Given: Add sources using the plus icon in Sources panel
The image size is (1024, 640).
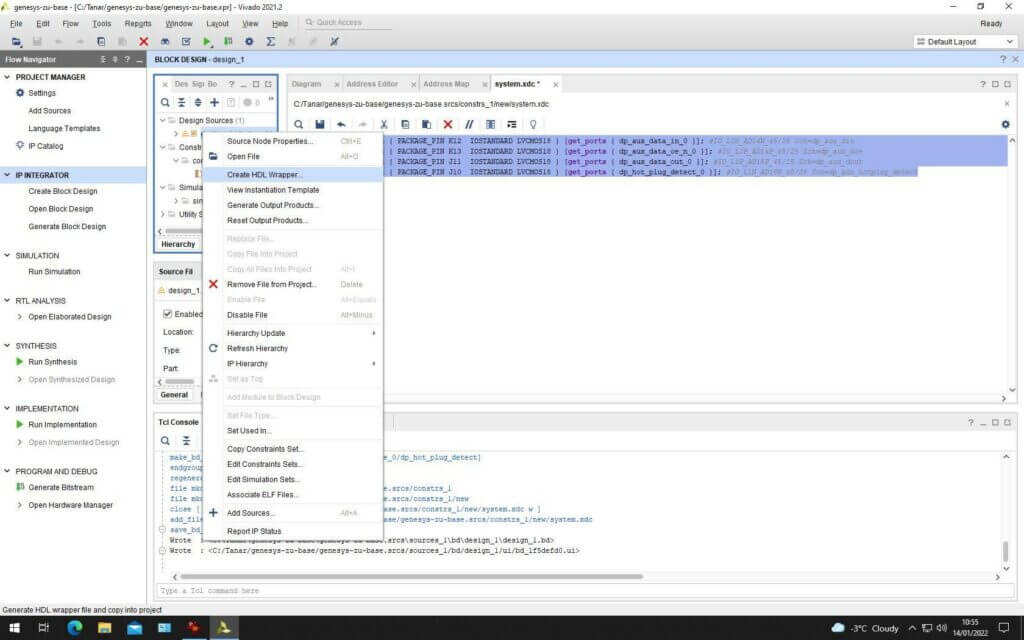Looking at the screenshot, I should pyautogui.click(x=214, y=103).
